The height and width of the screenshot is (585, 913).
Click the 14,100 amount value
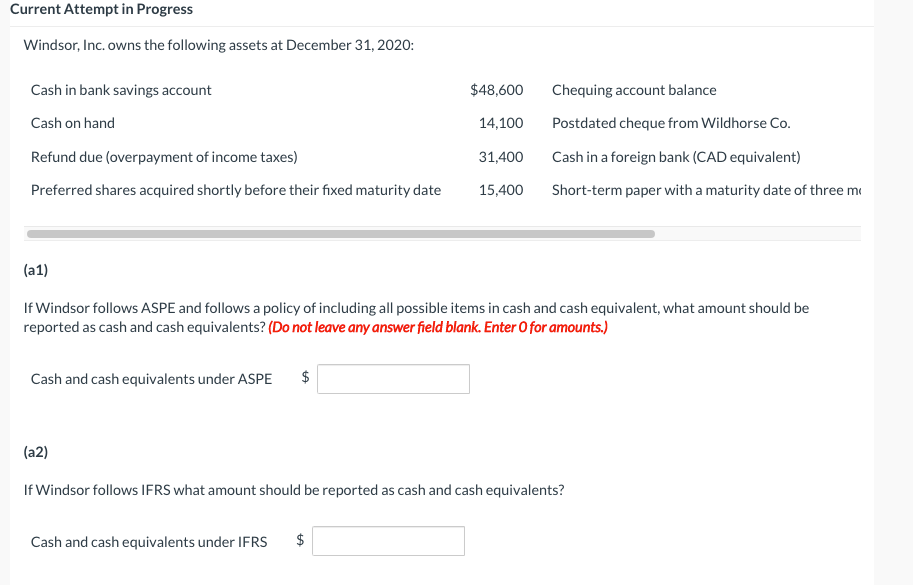point(505,123)
